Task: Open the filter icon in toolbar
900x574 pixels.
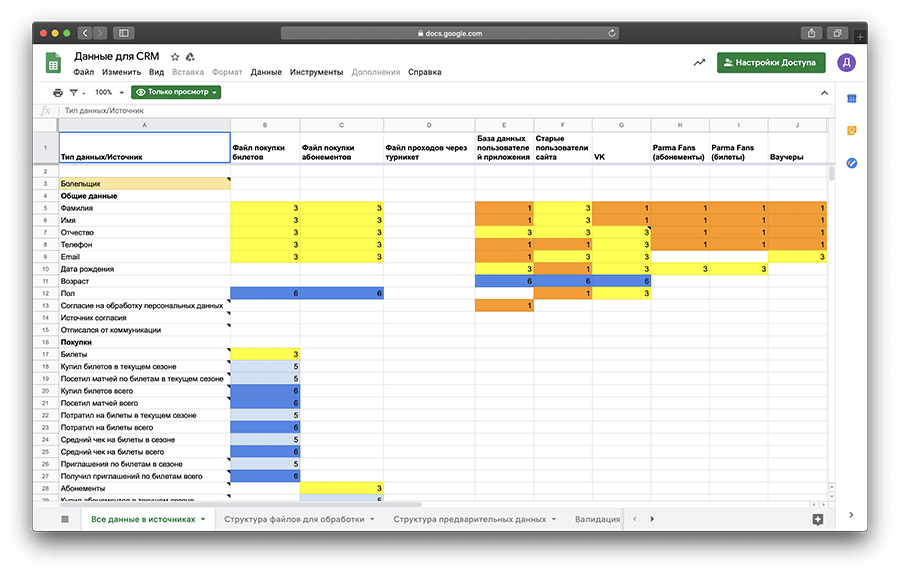Action: tap(73, 92)
